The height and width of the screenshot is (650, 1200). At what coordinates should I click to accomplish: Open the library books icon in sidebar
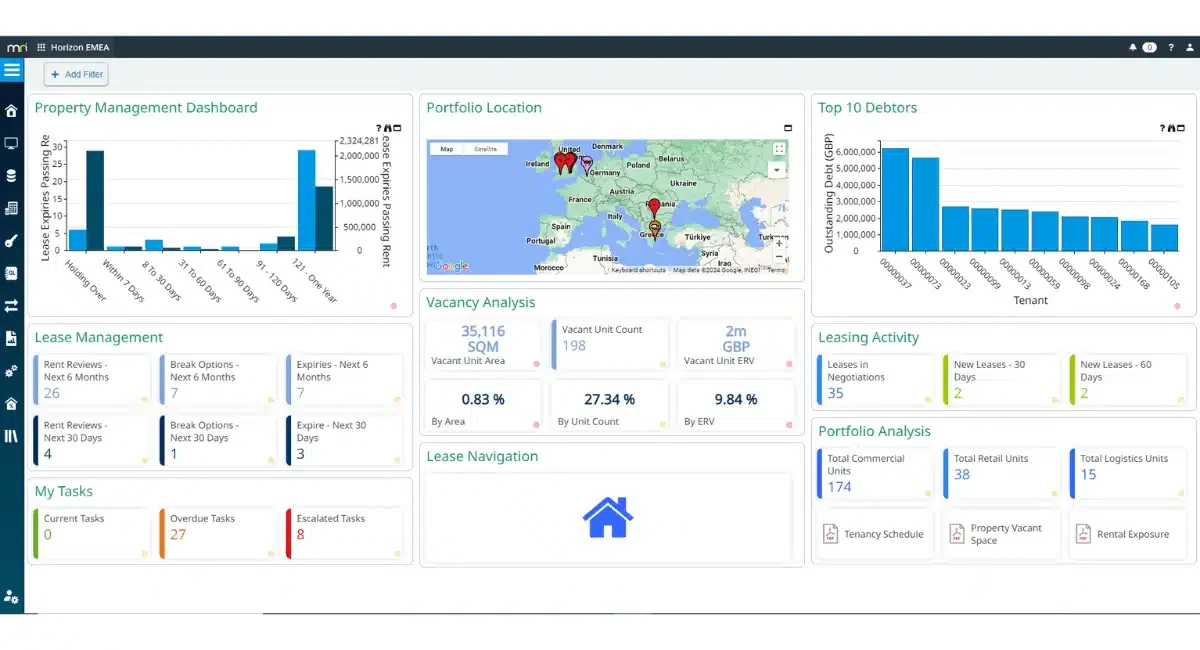coord(12,436)
